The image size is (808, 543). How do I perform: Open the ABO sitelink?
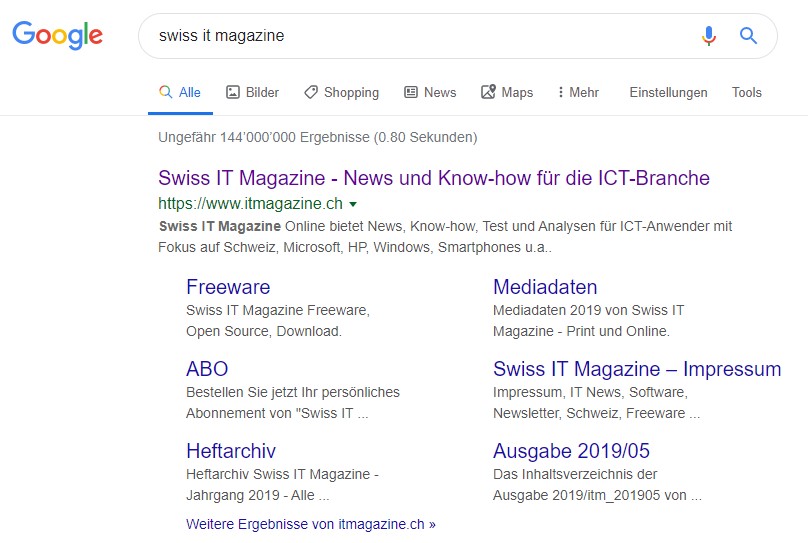pyautogui.click(x=207, y=369)
